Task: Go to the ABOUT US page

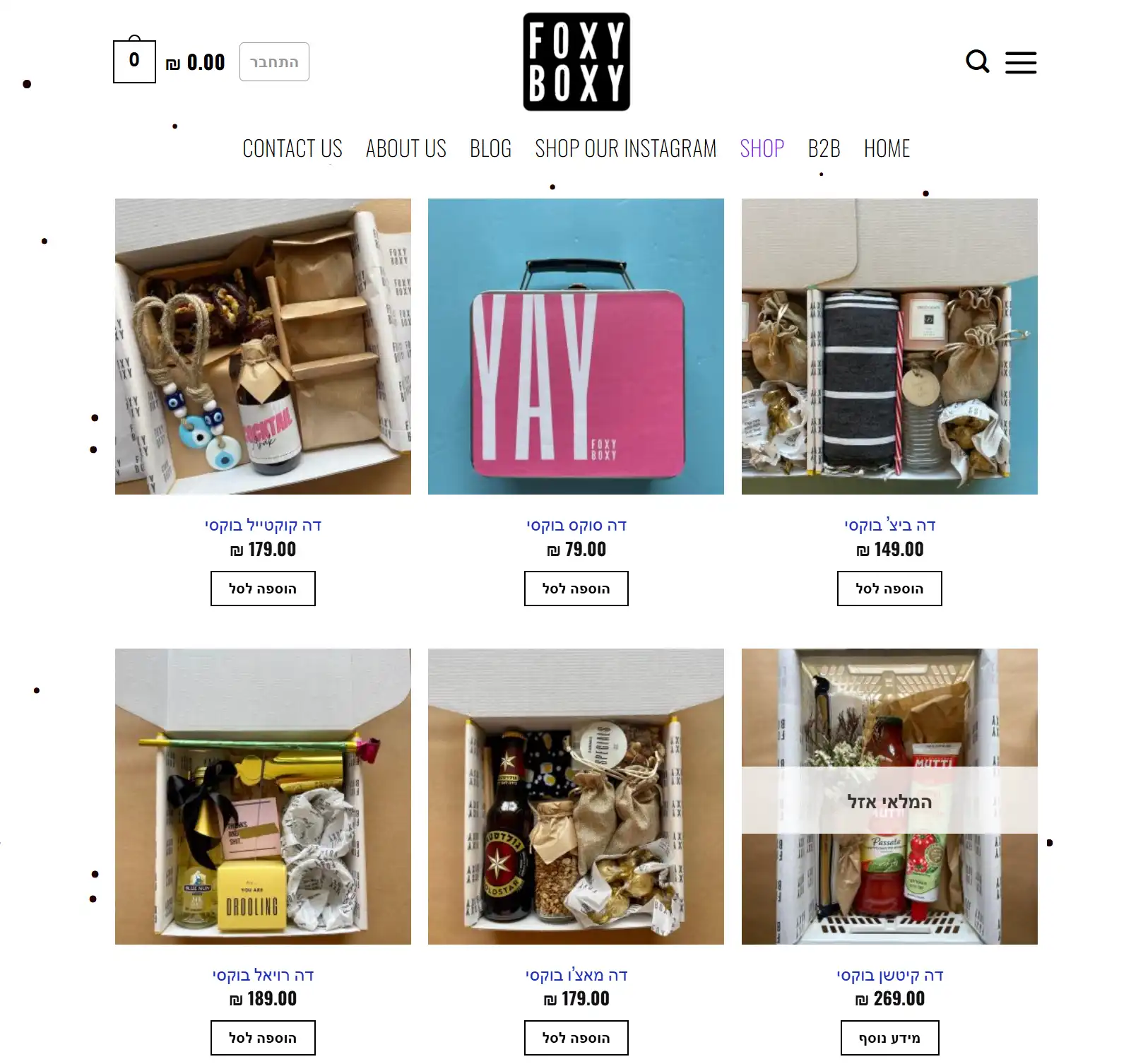Action: coord(406,148)
